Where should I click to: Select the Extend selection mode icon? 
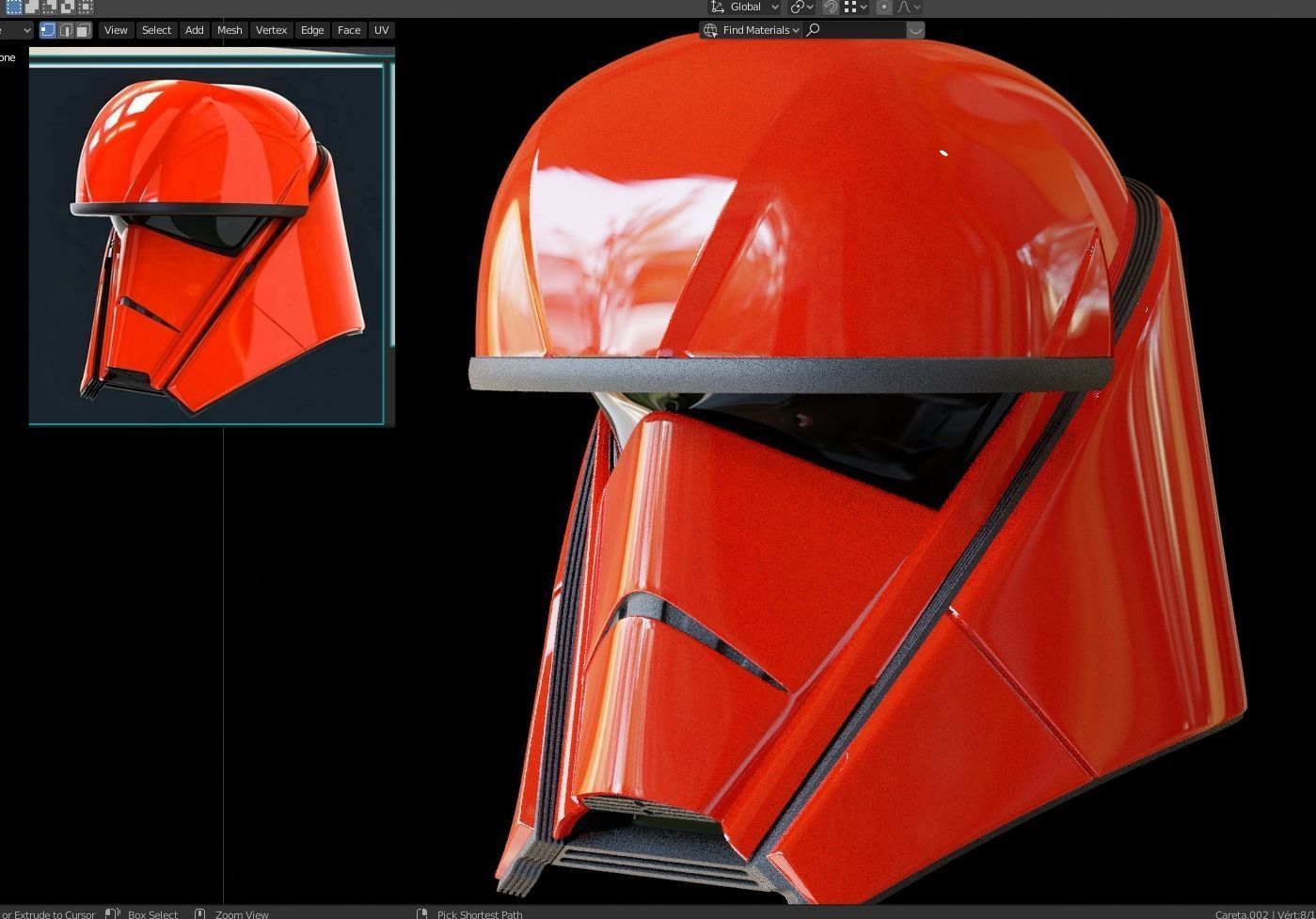click(x=32, y=7)
